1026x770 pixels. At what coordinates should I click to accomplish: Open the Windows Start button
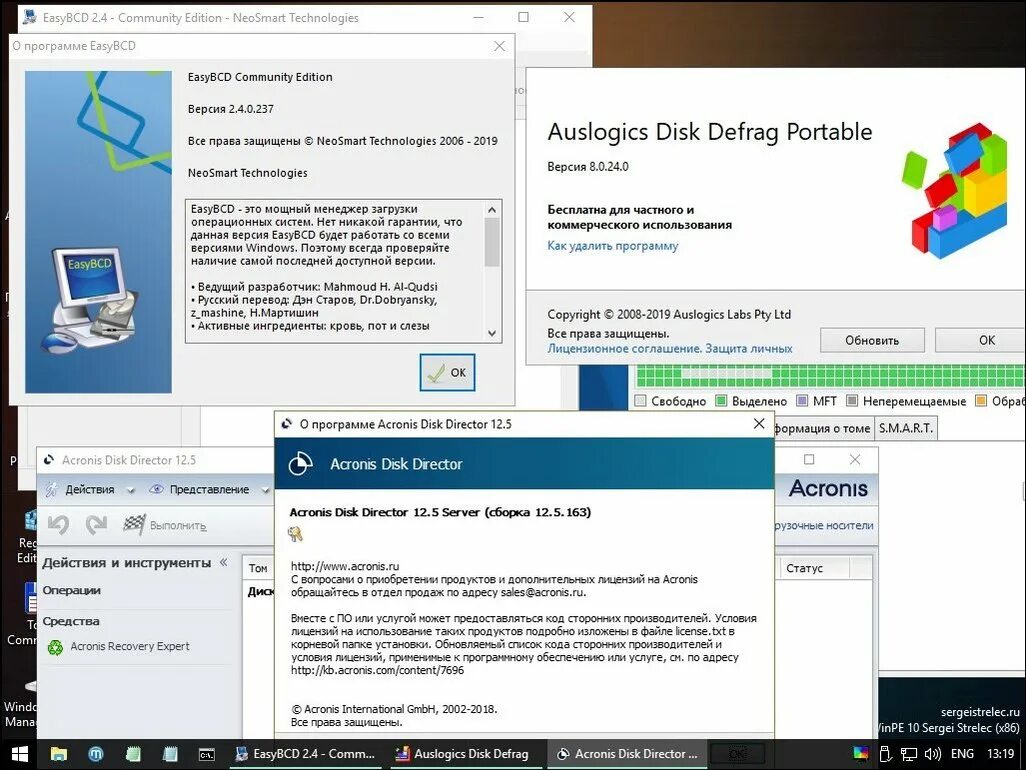coord(19,754)
